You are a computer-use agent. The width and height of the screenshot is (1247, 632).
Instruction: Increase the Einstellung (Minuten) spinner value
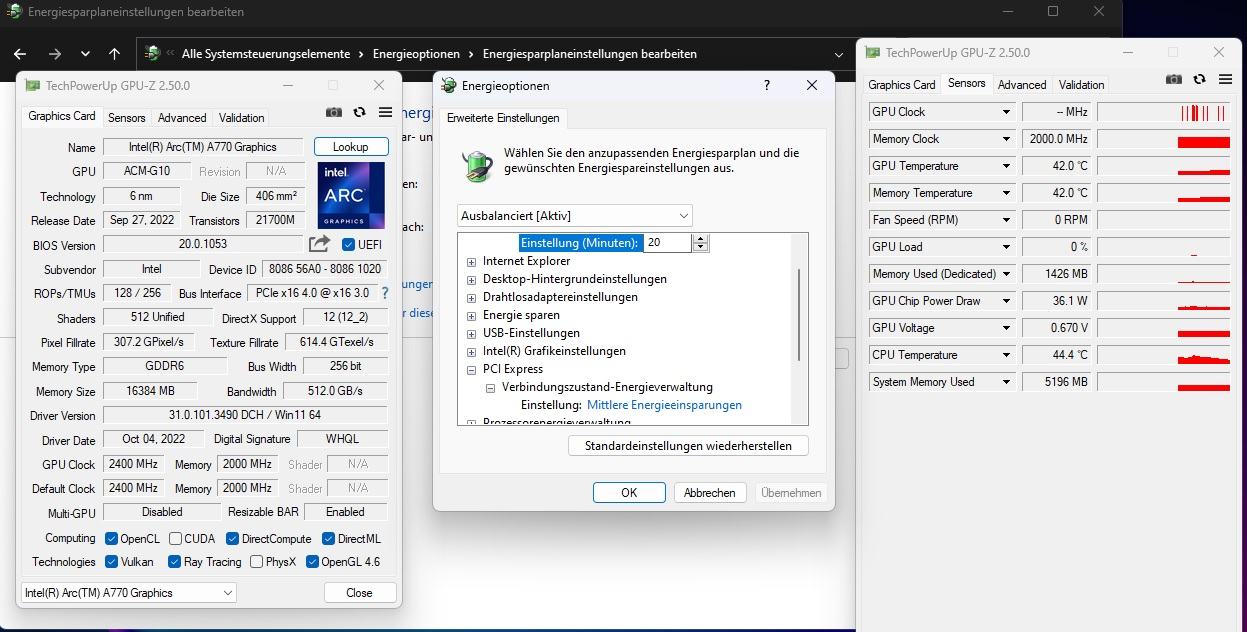(700, 238)
